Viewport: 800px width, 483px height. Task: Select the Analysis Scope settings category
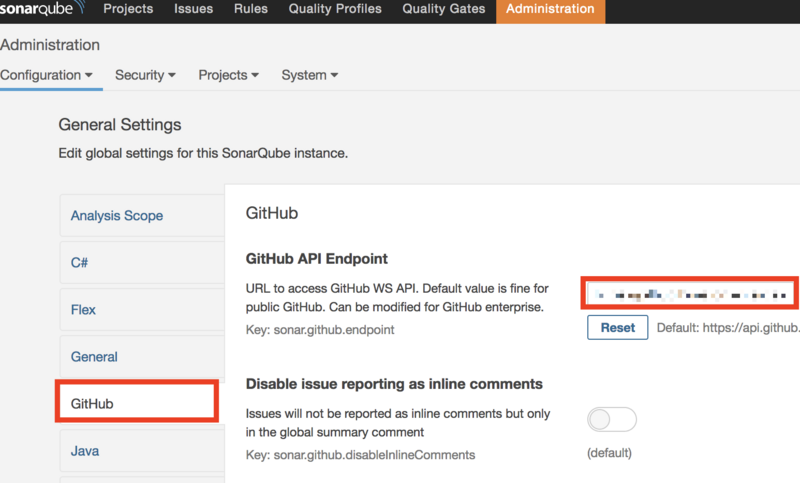(142, 215)
